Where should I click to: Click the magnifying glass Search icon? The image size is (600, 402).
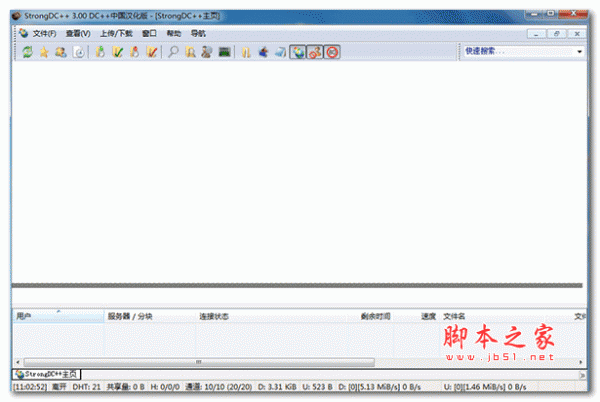point(173,52)
